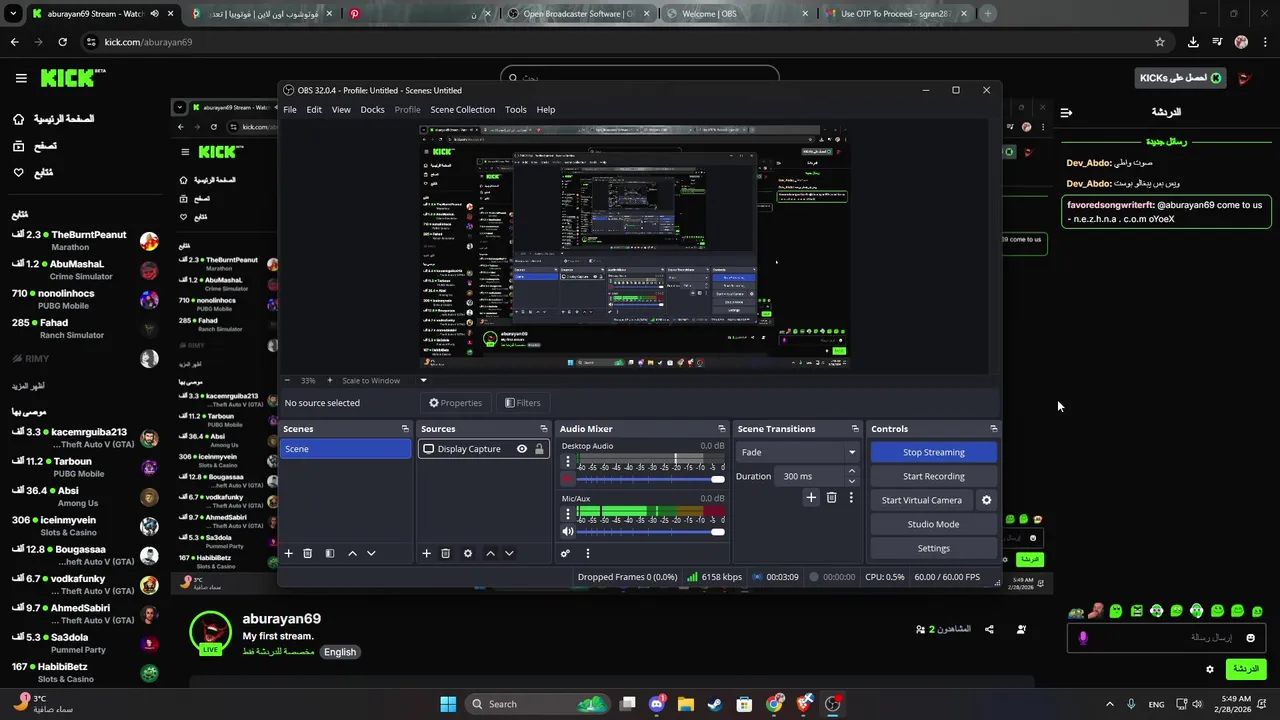Float the Audio Mixer dock
The width and height of the screenshot is (1280, 720).
[722, 429]
